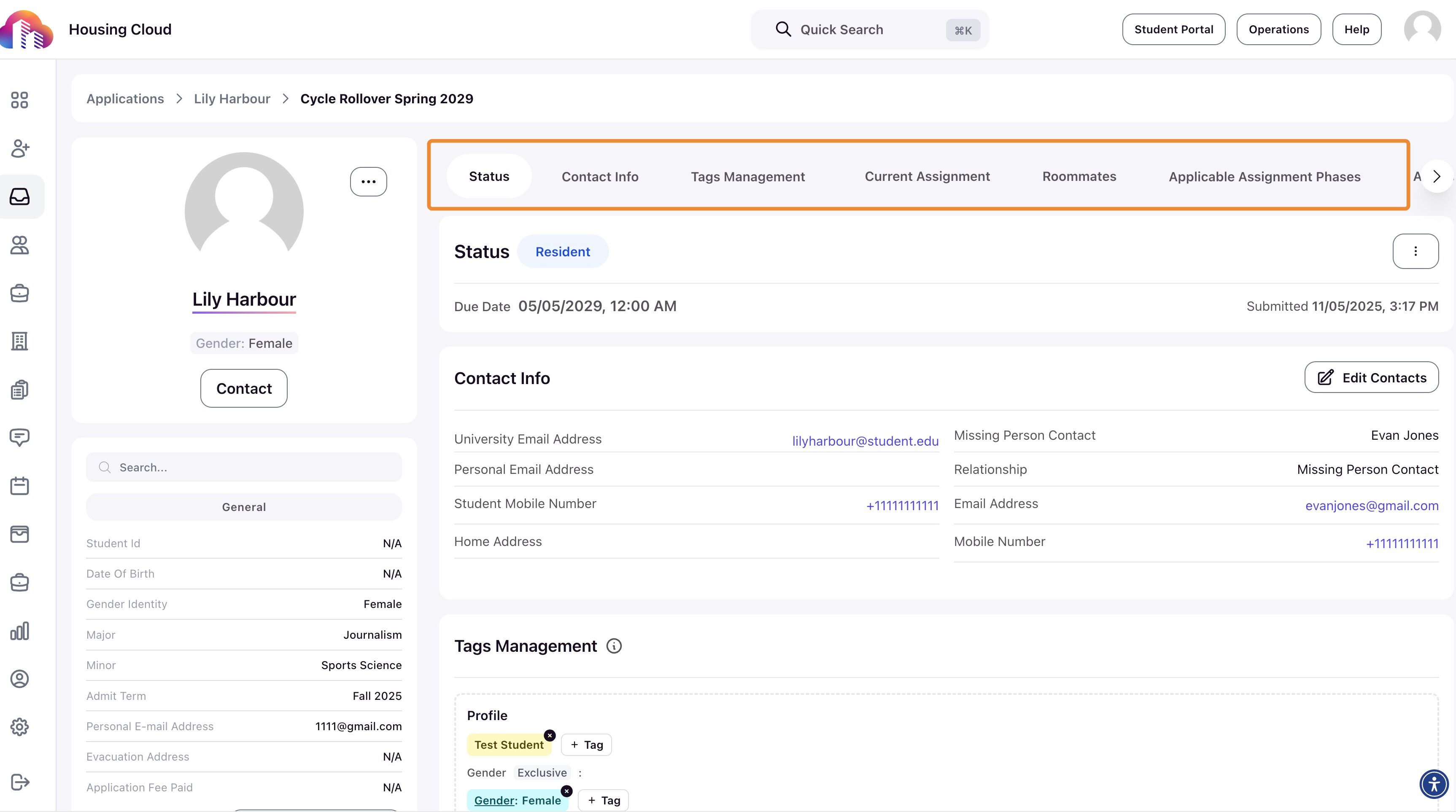Open the Status section three-dot menu
This screenshot has width=1456, height=812.
[1415, 251]
